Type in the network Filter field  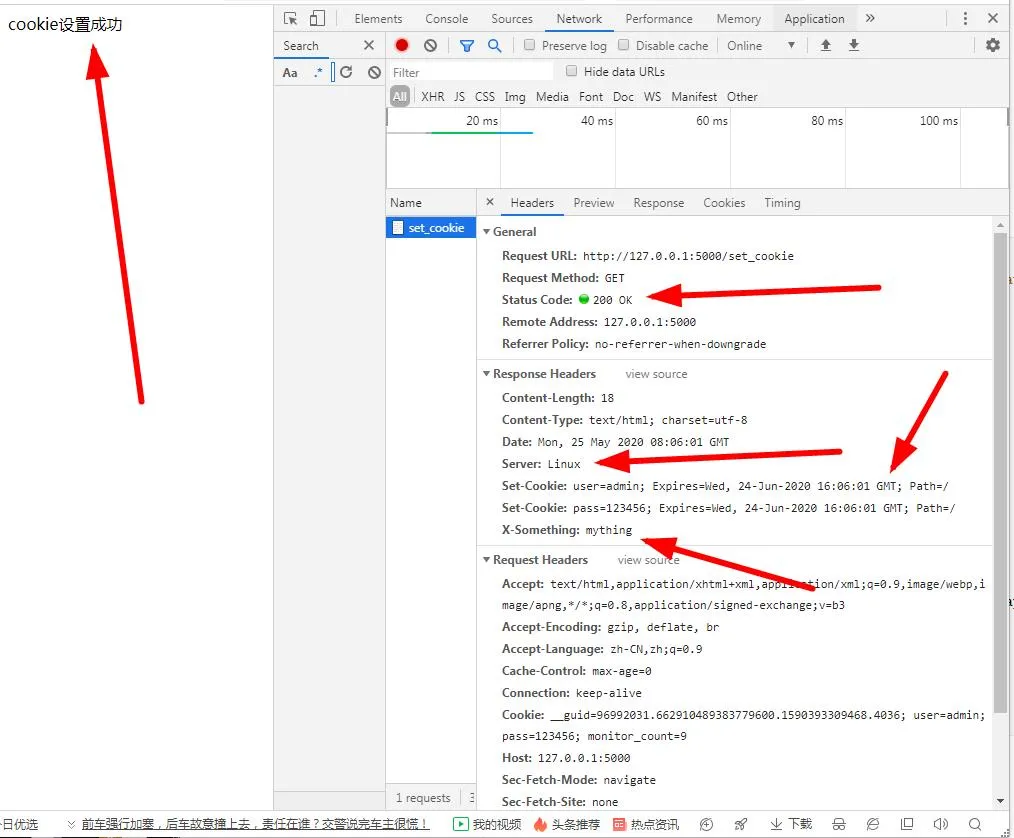click(470, 72)
